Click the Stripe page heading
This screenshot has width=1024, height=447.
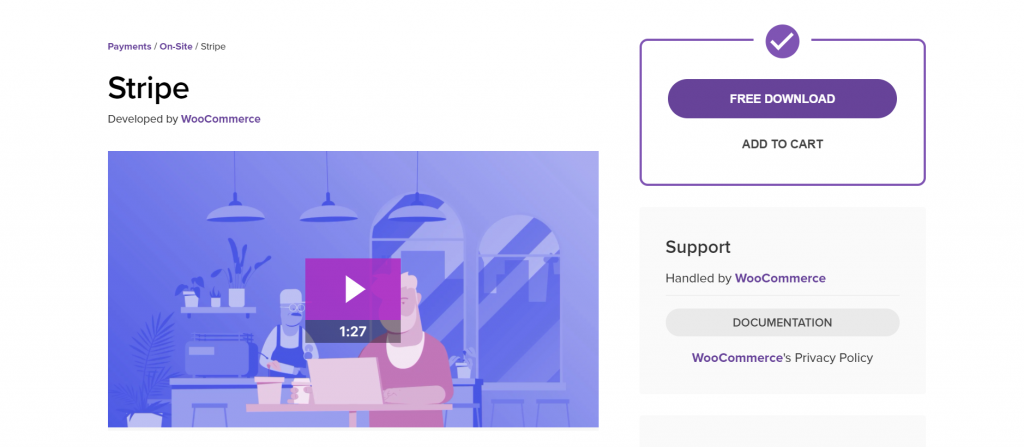(x=148, y=88)
